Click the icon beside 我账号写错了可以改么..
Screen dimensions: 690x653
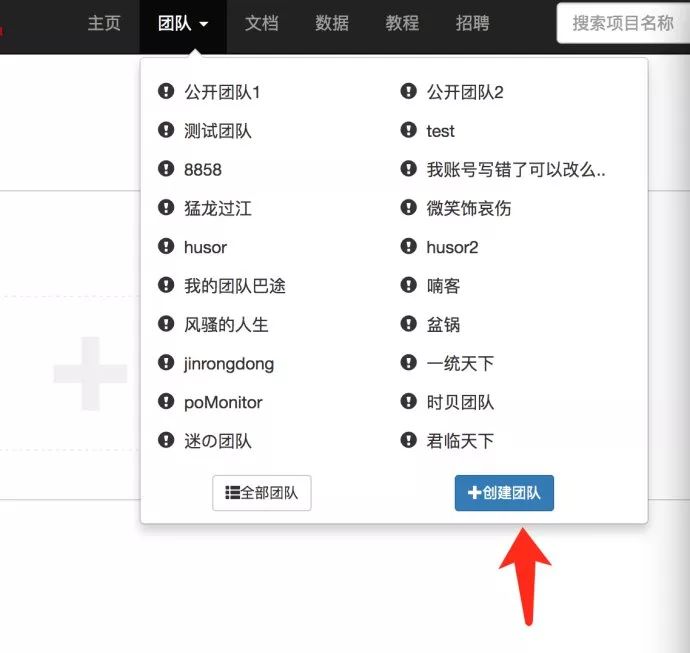[x=408, y=169]
